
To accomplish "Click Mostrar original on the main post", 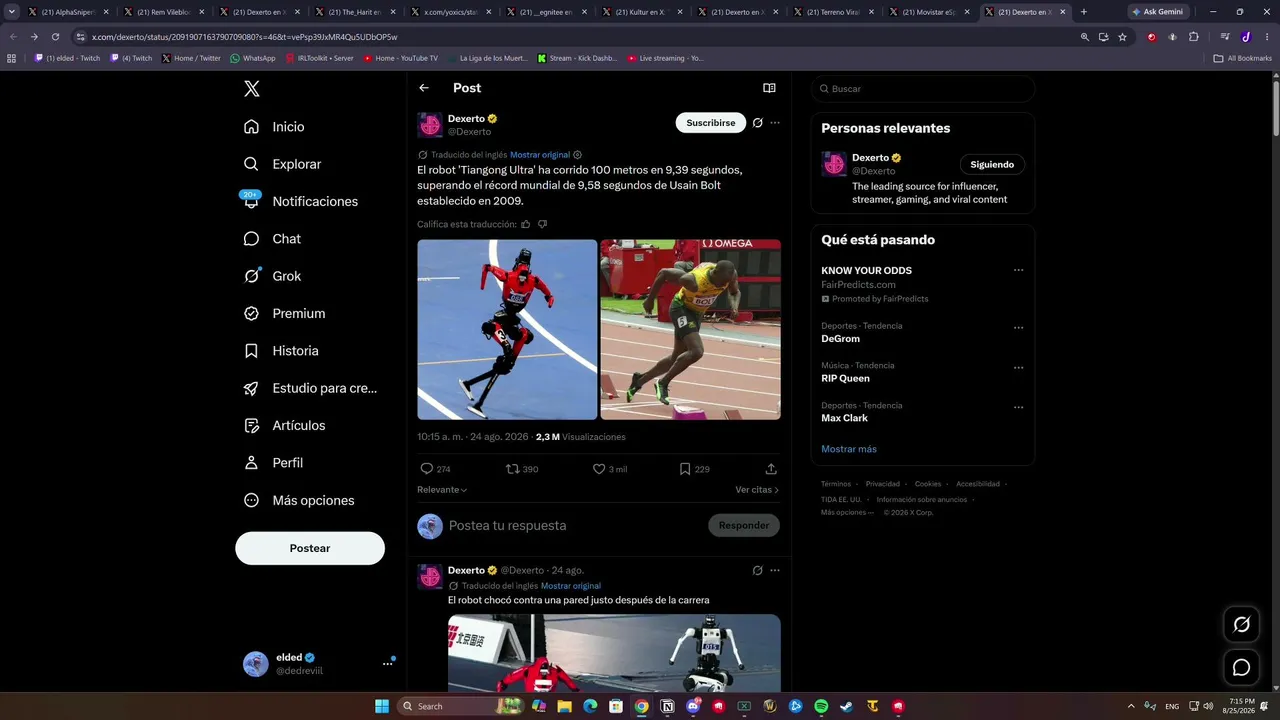I will 540,155.
